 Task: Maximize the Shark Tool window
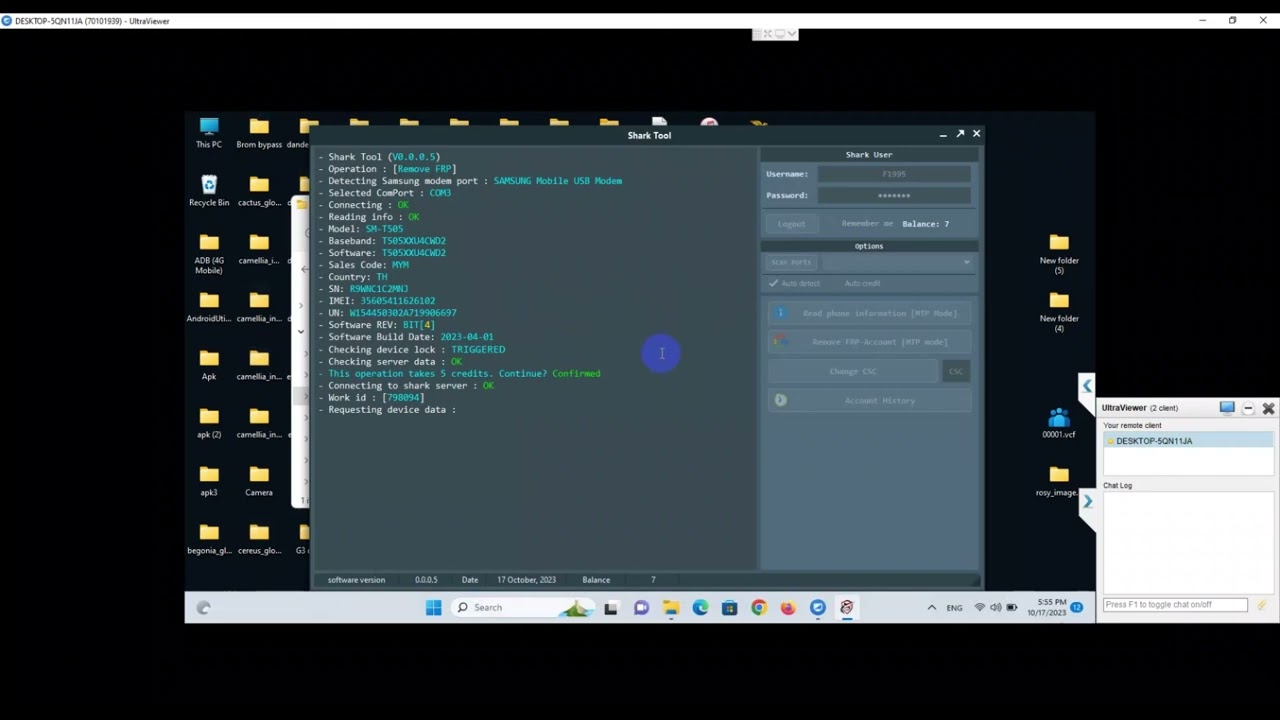[x=960, y=133]
